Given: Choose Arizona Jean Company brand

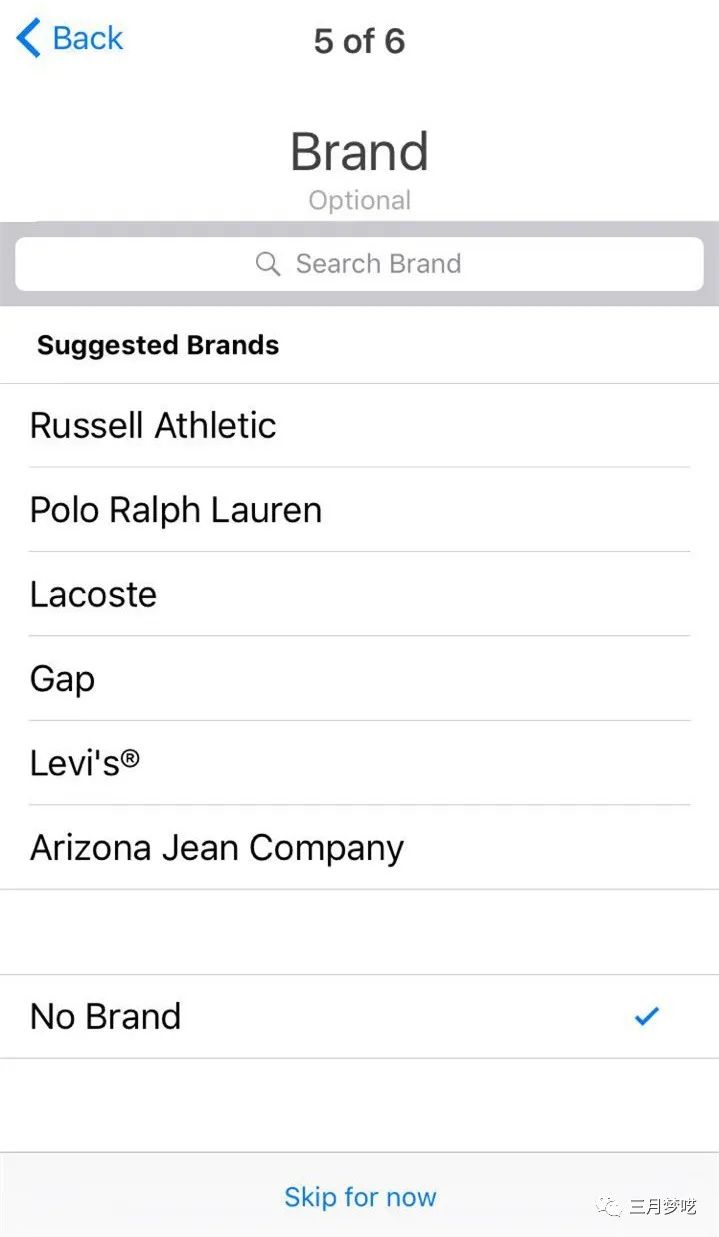Looking at the screenshot, I should click(x=217, y=848).
